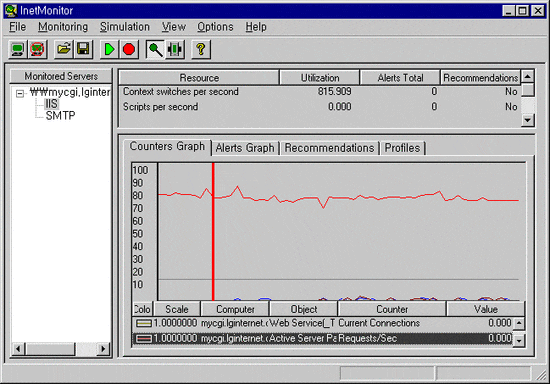550x384 pixels.
Task: Click the InetMonitor title bar app icon
Action: click(11, 11)
